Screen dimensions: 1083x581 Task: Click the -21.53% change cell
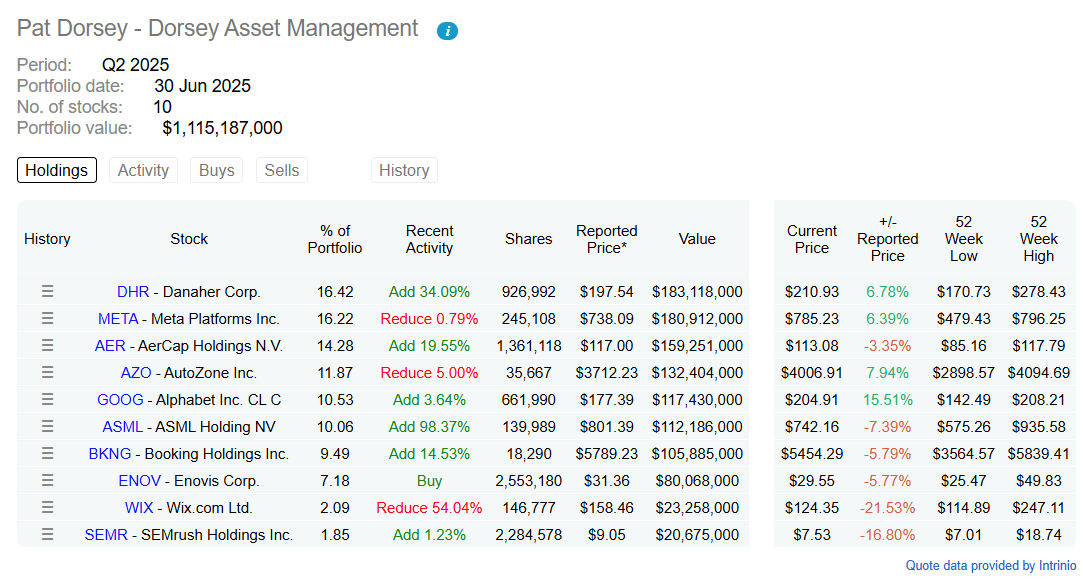tap(888, 507)
